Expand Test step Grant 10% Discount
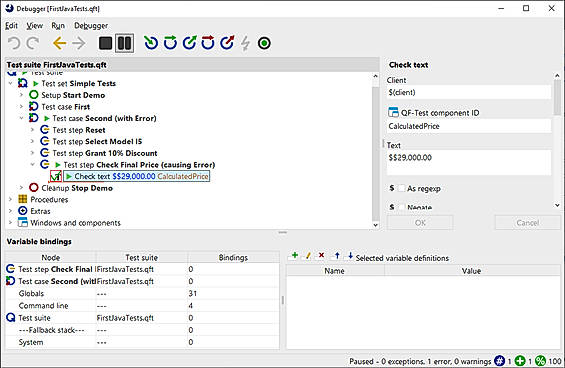Viewport: 565px width, 368px height. [x=32, y=153]
